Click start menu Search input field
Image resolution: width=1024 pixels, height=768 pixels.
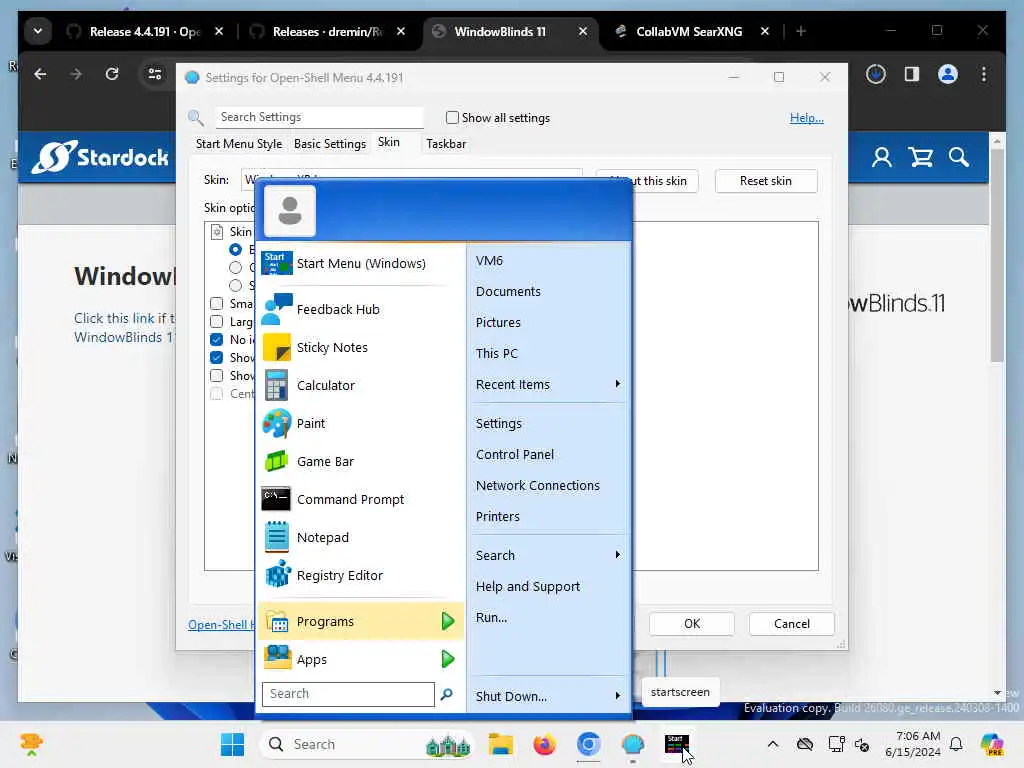coord(348,694)
